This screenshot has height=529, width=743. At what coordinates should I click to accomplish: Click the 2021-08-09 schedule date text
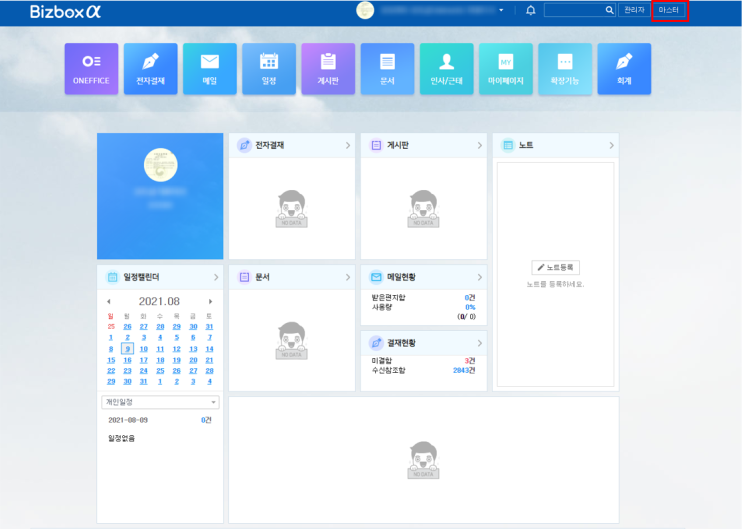click(128, 420)
